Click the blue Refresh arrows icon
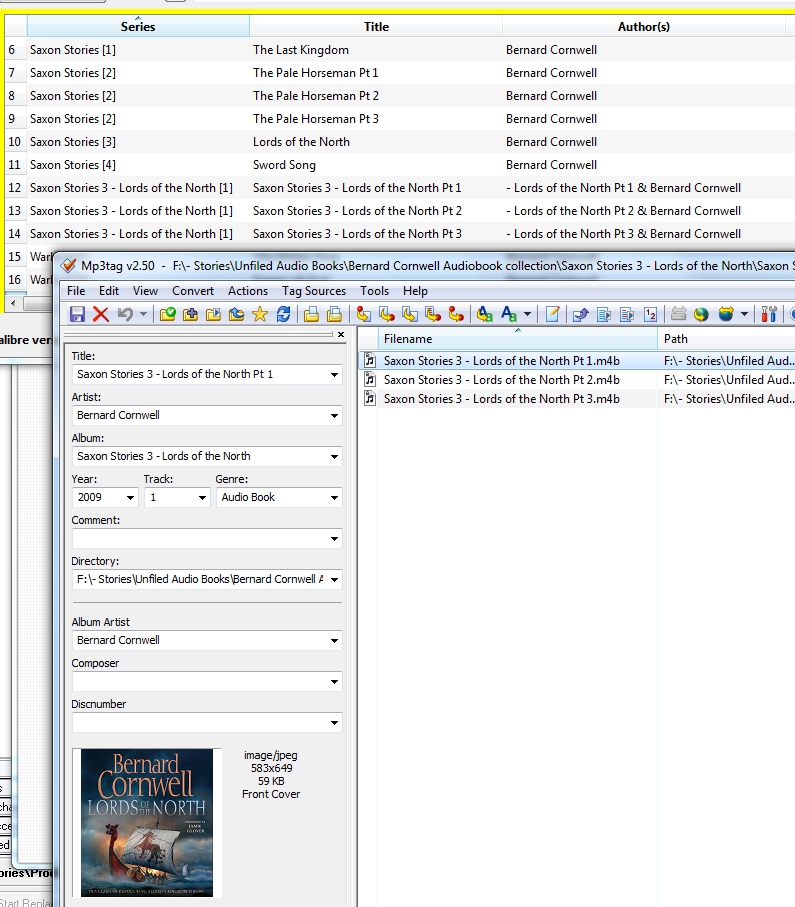 pyautogui.click(x=283, y=314)
